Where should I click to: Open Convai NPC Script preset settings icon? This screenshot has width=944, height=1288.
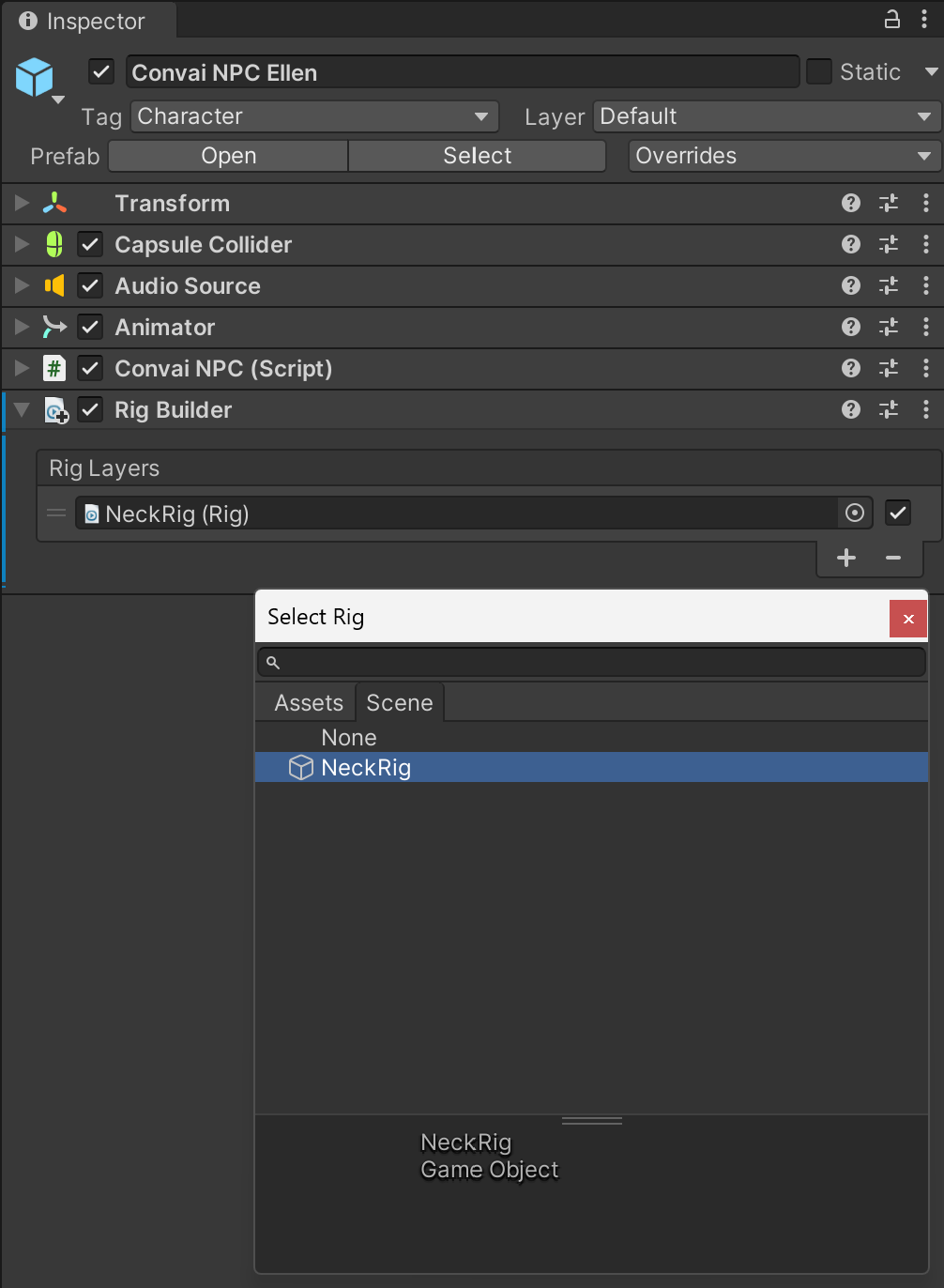point(889,368)
